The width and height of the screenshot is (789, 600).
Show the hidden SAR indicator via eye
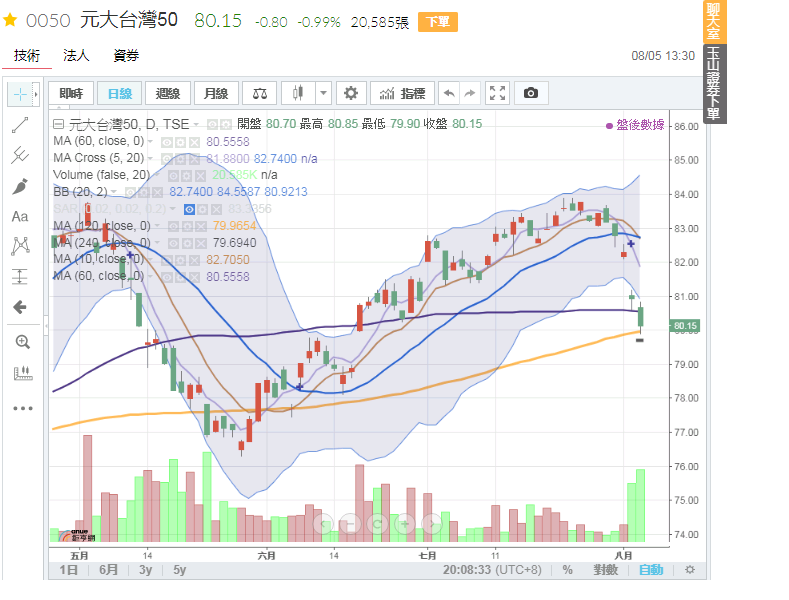pos(189,209)
